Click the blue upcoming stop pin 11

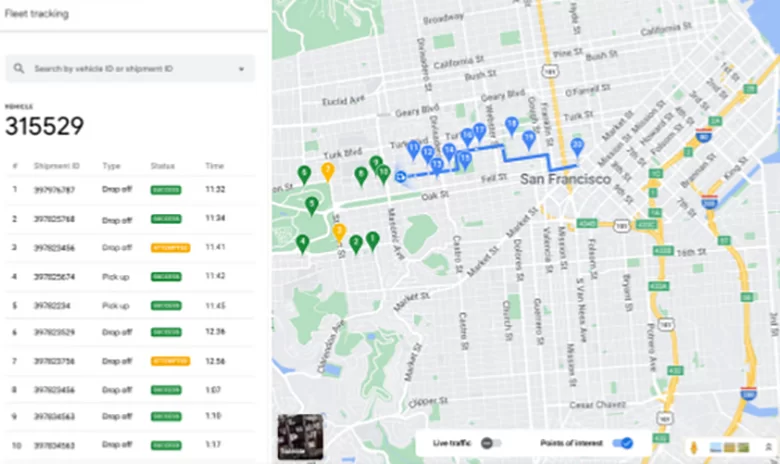click(x=413, y=149)
